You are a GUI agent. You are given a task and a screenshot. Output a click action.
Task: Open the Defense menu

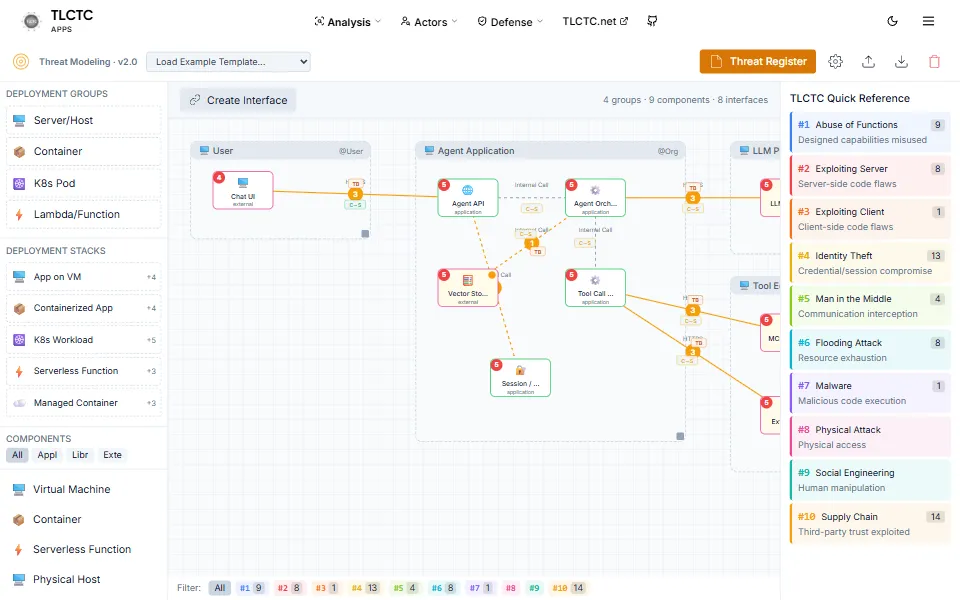(510, 22)
